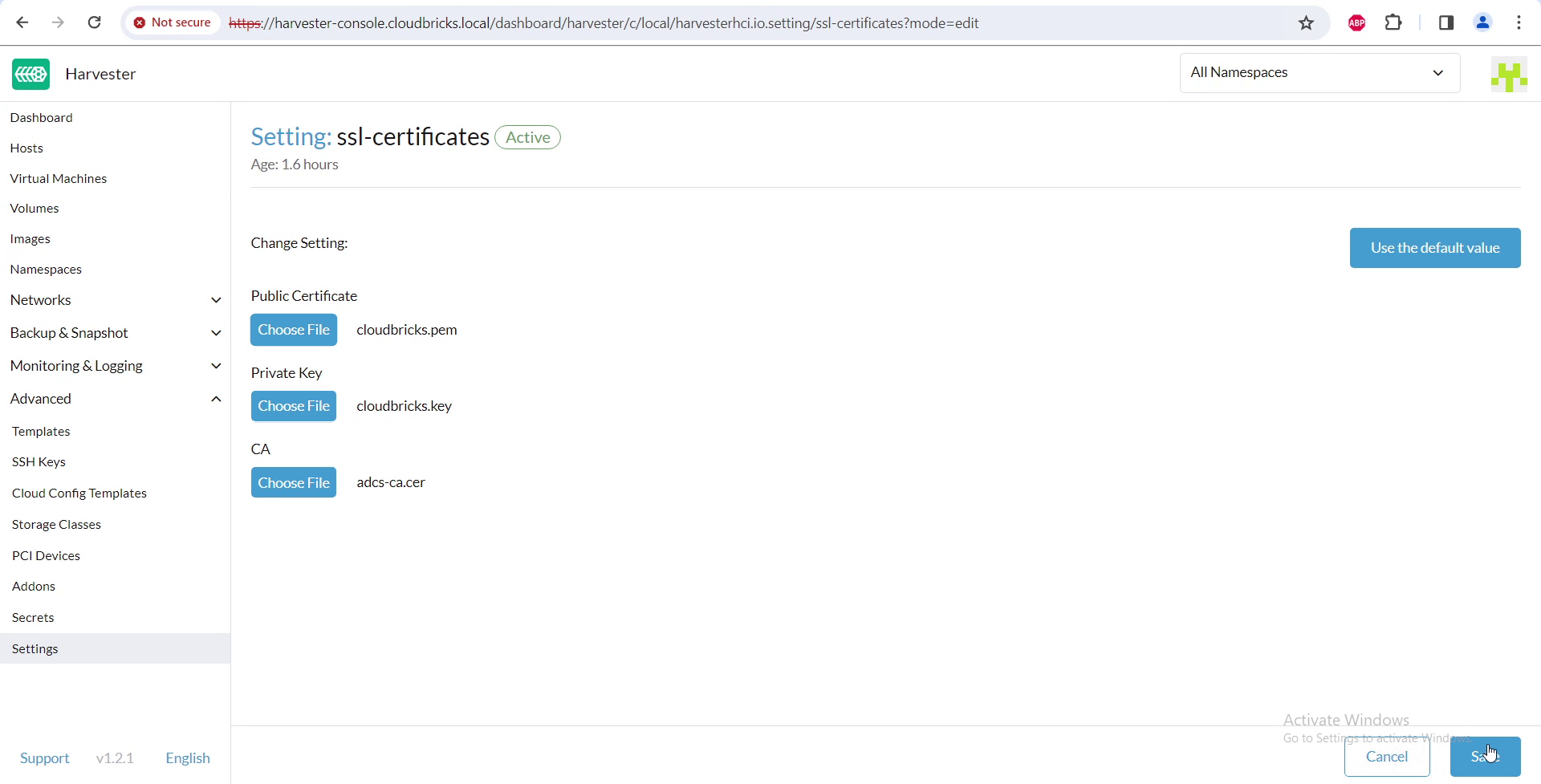
Task: Go forward with browser forward arrow
Action: [x=58, y=22]
